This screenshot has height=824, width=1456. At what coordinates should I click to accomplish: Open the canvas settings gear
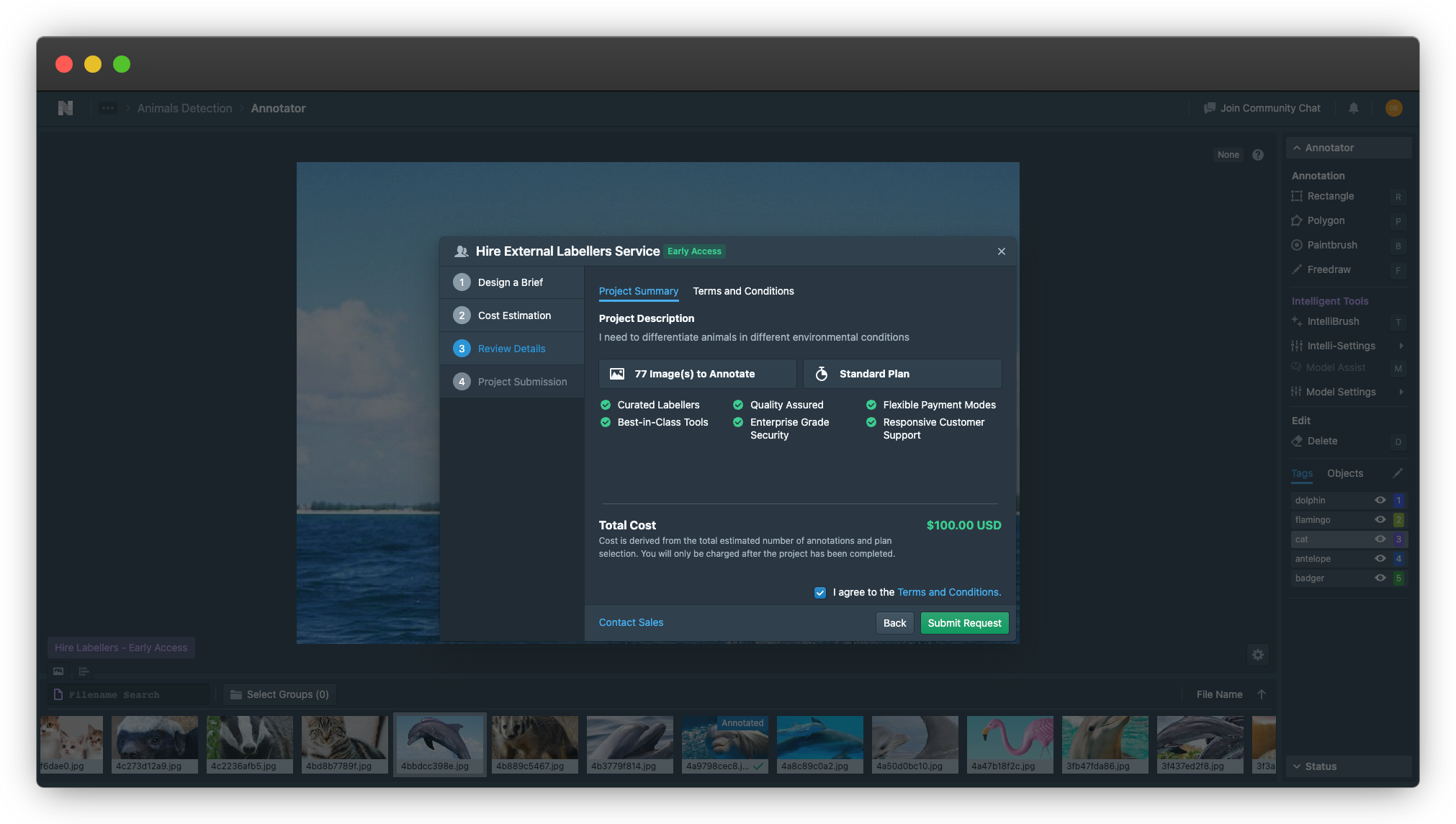pos(1258,655)
